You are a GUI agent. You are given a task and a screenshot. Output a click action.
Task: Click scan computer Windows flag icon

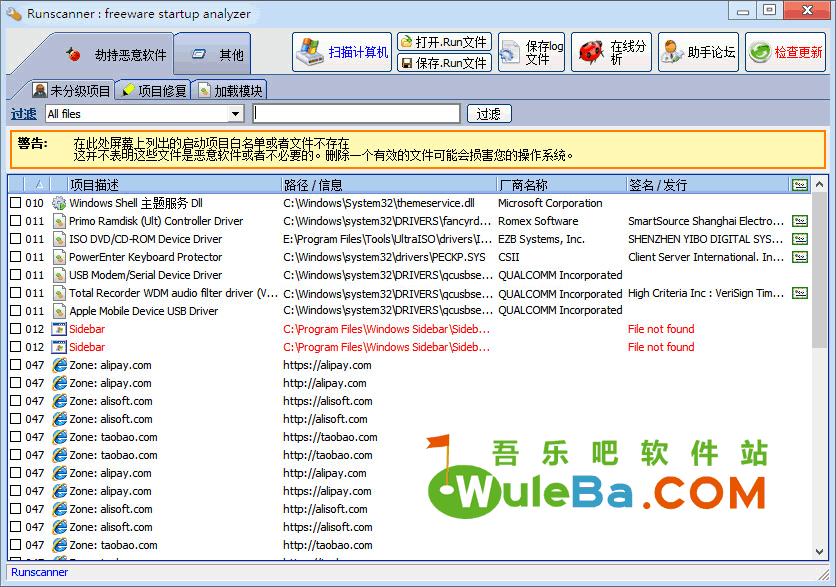(x=310, y=52)
